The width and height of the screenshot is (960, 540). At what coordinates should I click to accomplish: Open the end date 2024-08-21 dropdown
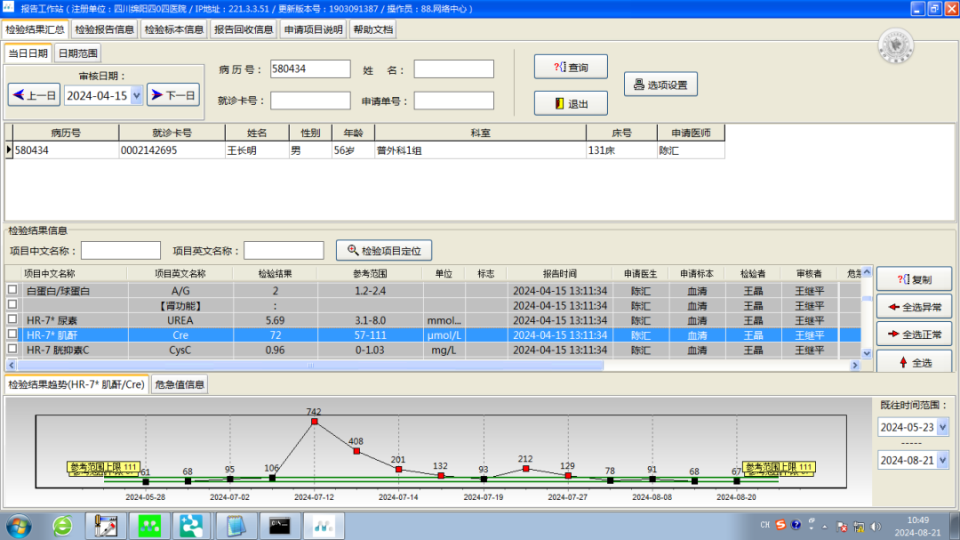click(x=942, y=460)
